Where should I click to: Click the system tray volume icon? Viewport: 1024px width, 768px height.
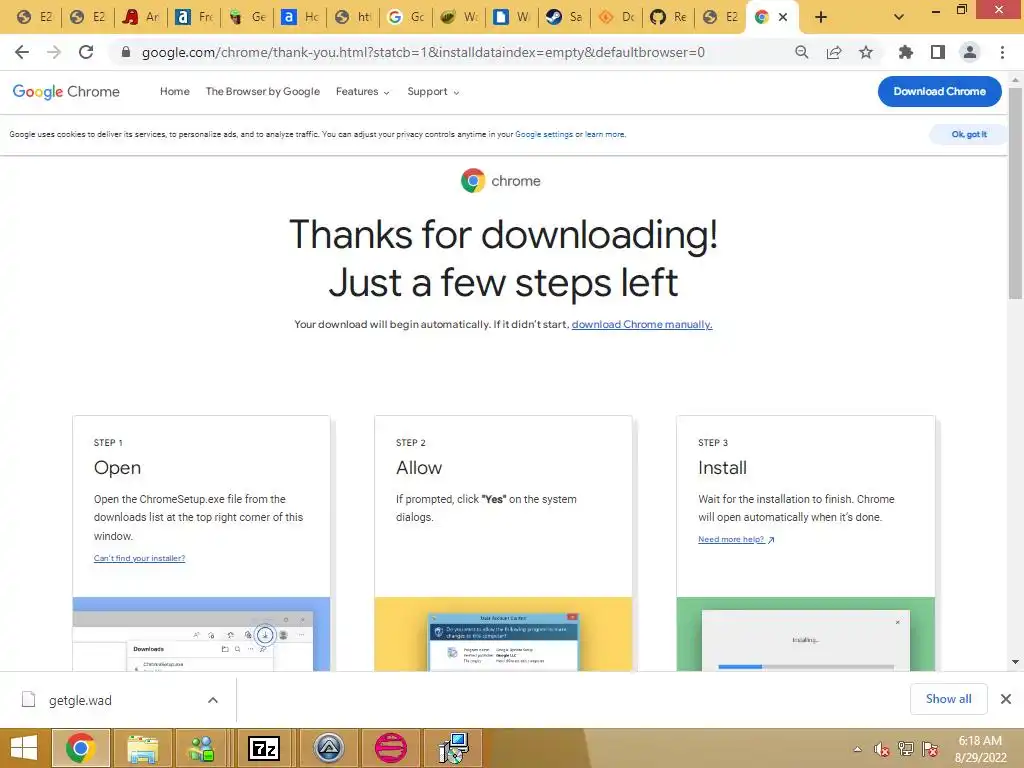point(882,749)
